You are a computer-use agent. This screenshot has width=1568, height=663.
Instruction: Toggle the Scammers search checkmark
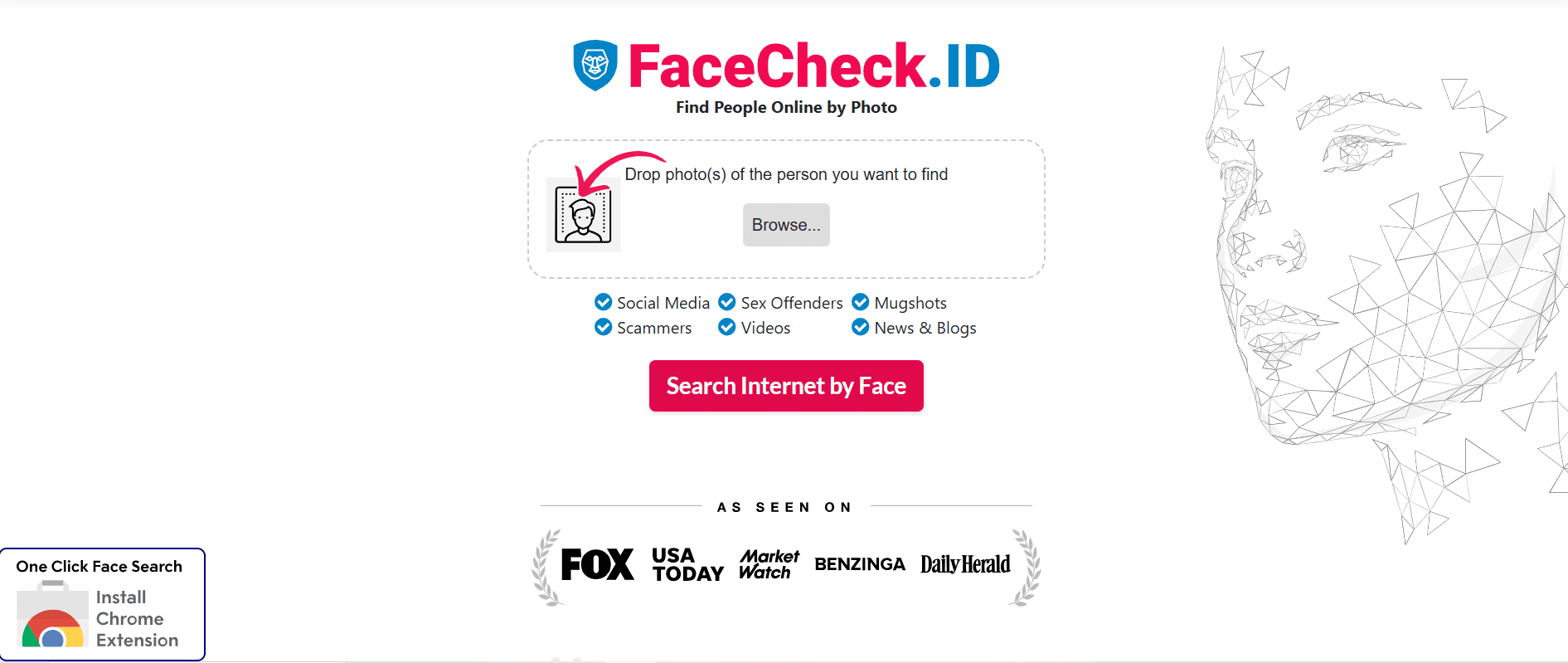click(603, 327)
